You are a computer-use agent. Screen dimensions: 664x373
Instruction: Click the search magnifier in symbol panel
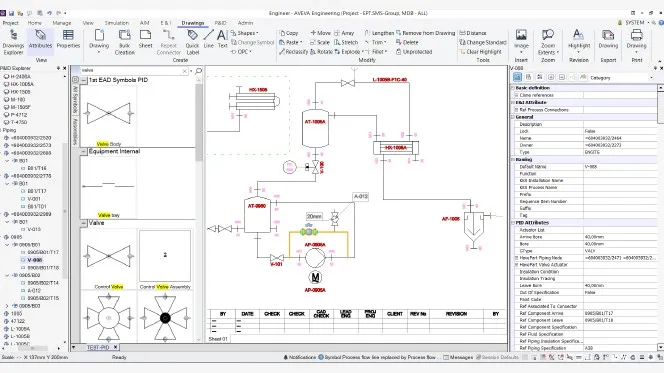pos(199,71)
